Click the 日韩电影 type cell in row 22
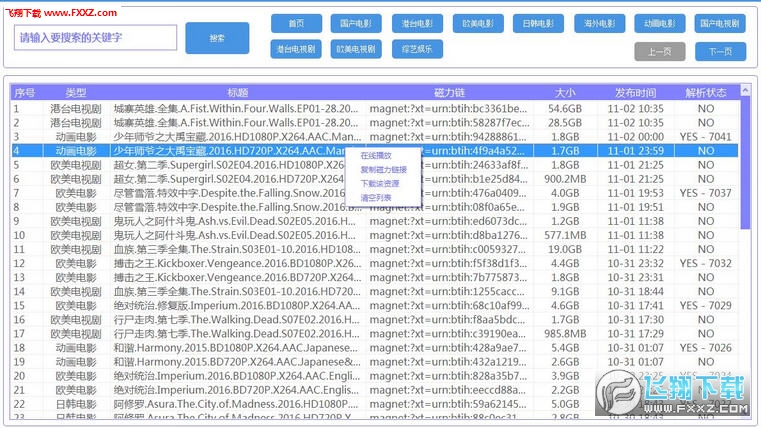The height and width of the screenshot is (428, 761). pos(76,404)
